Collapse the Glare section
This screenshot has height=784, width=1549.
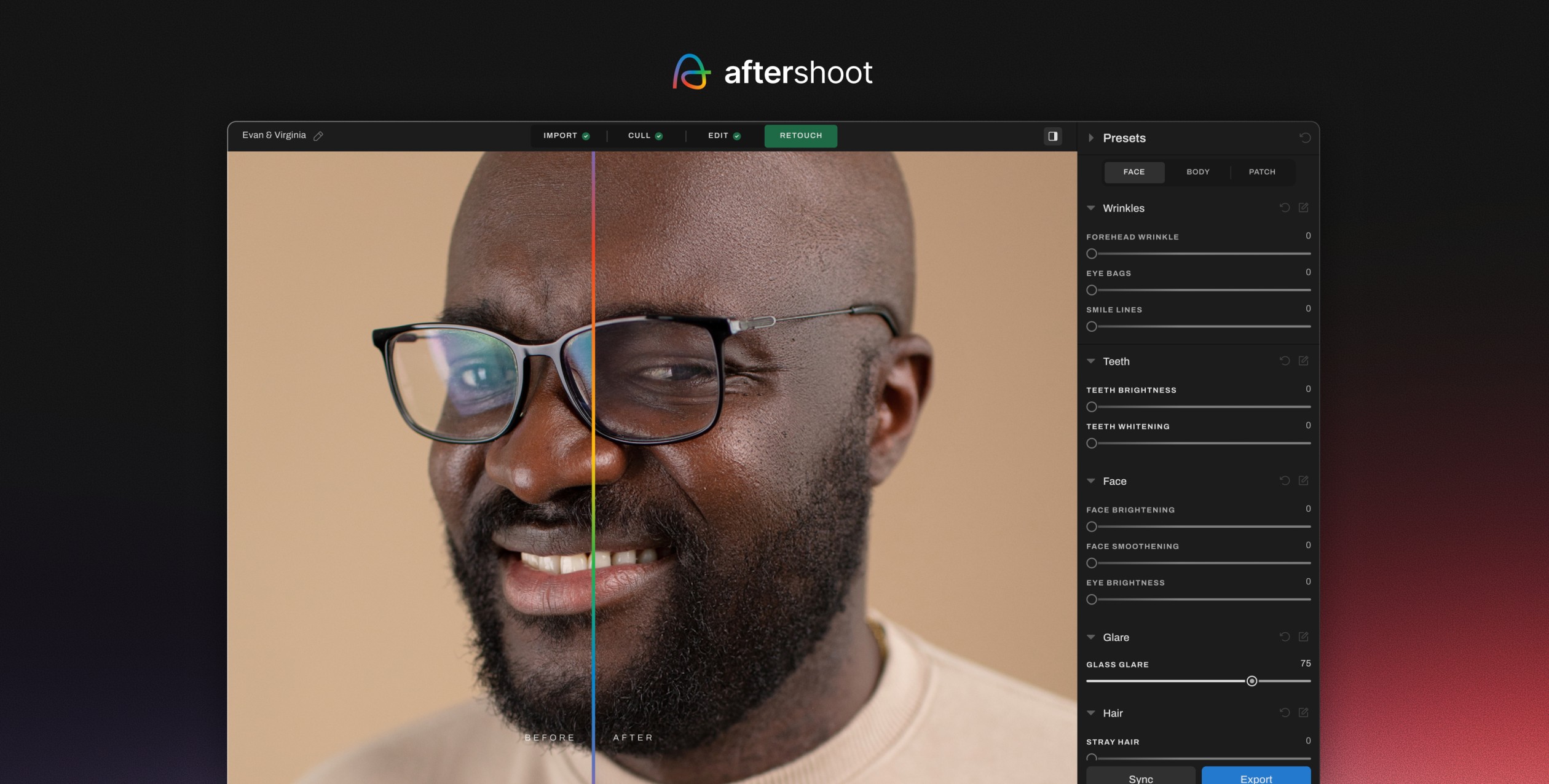click(1091, 637)
